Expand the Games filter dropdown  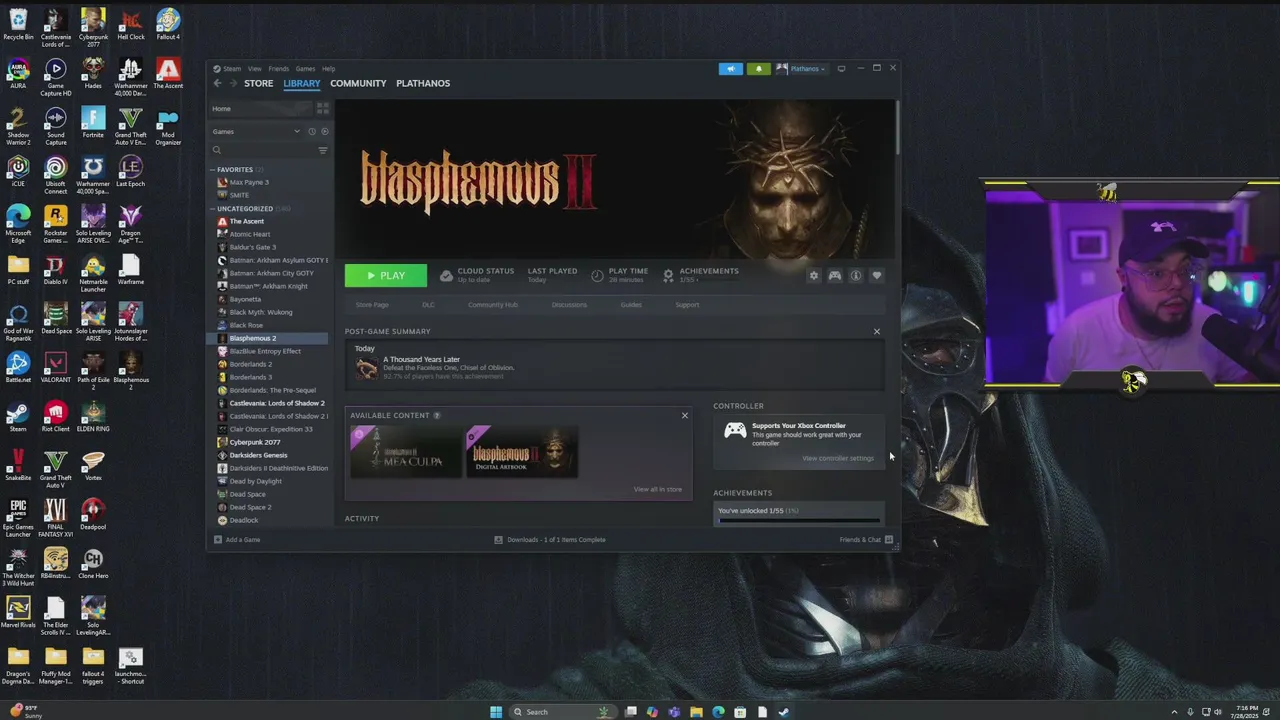coord(255,132)
